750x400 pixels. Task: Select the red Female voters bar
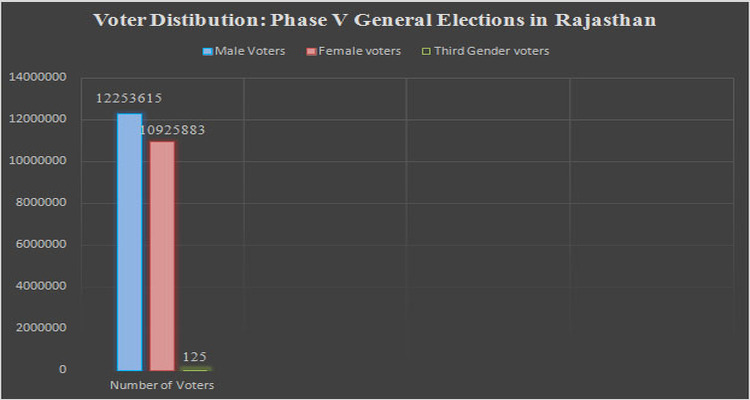pyautogui.click(x=162, y=255)
